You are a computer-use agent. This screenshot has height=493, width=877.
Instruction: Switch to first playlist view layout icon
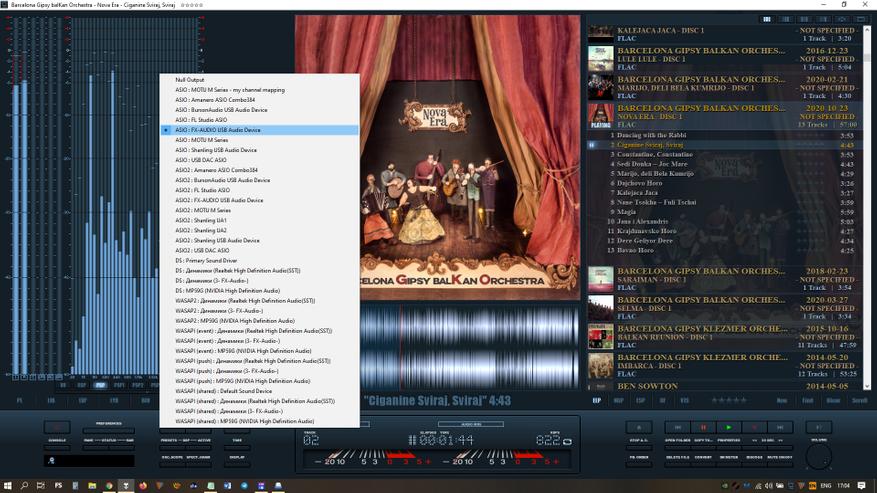click(x=767, y=19)
